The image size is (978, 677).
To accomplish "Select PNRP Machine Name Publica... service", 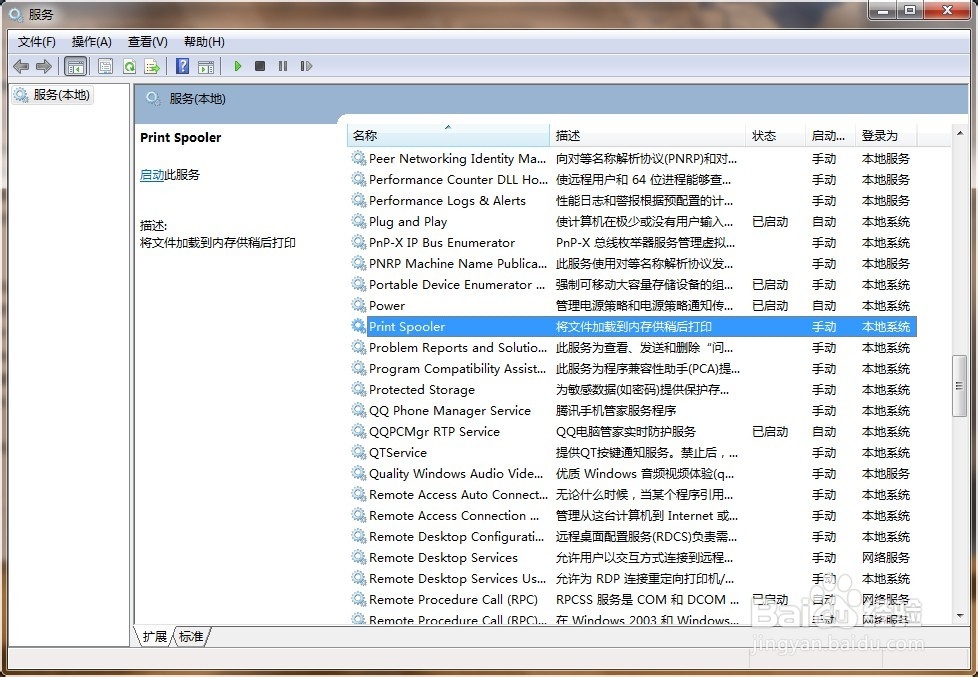I will 458,263.
